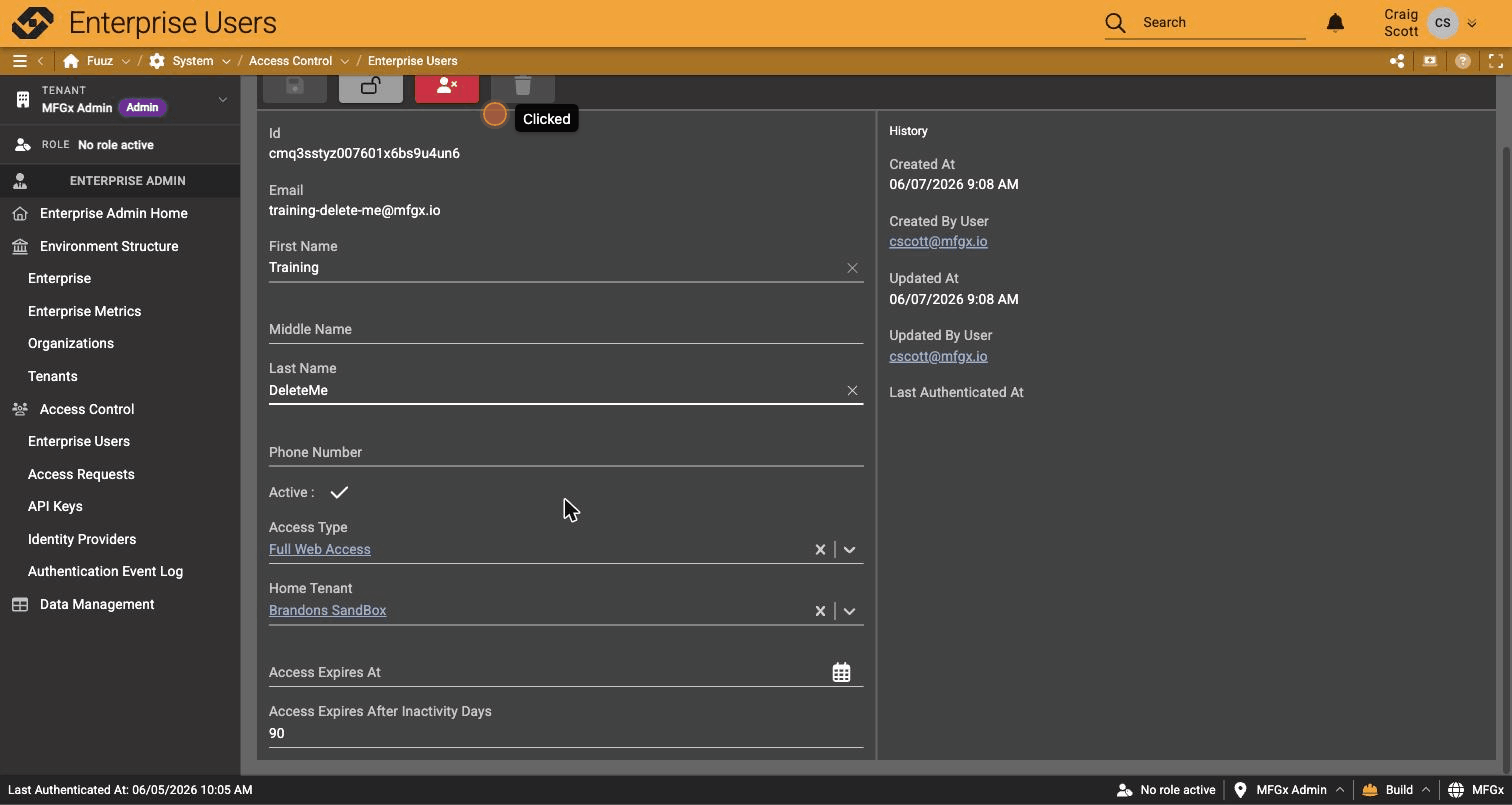Open the Home Tenant dropdown arrow
Screen dimensions: 1512x805
849,611
